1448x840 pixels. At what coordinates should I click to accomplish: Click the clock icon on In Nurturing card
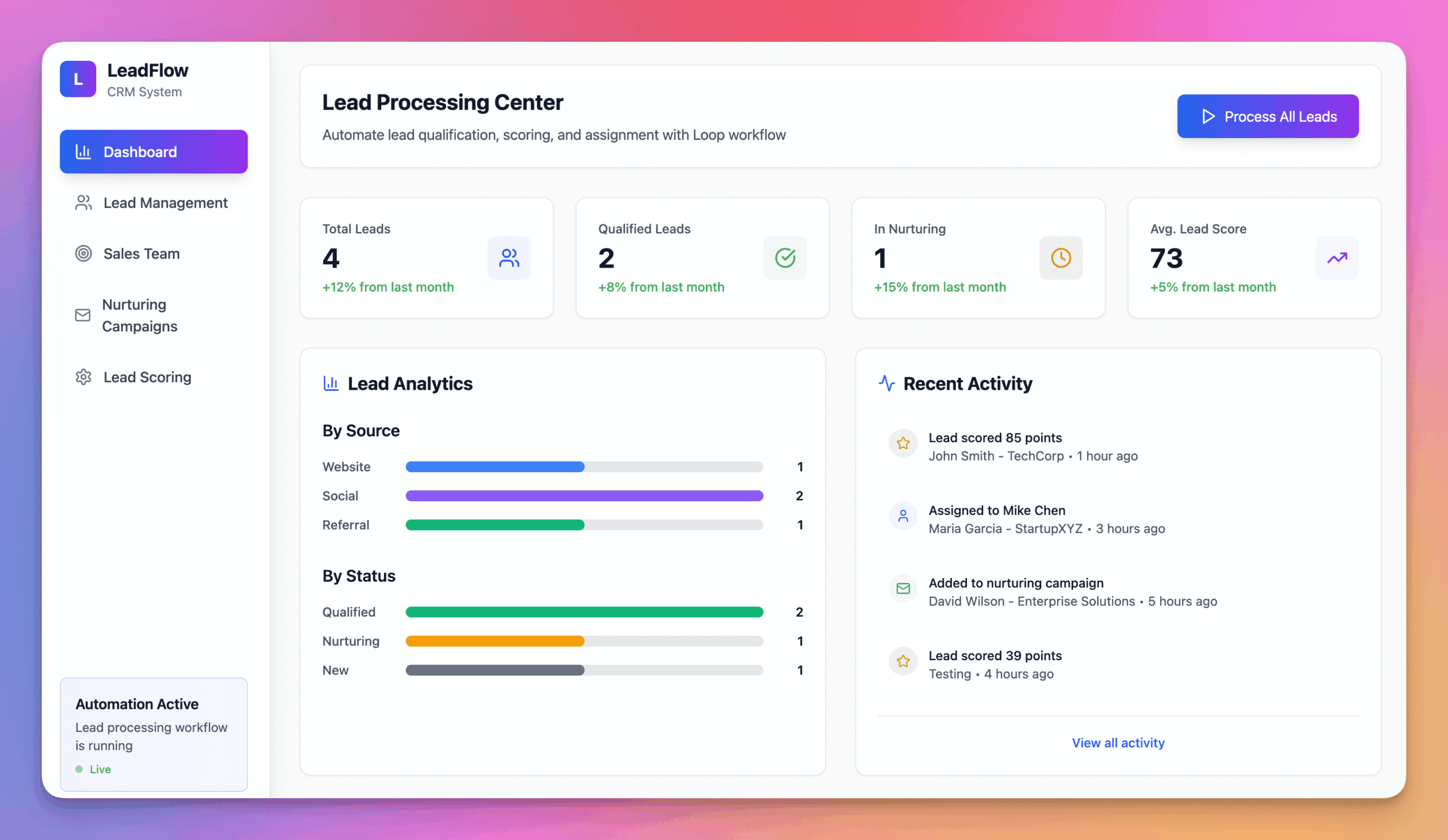coord(1061,258)
